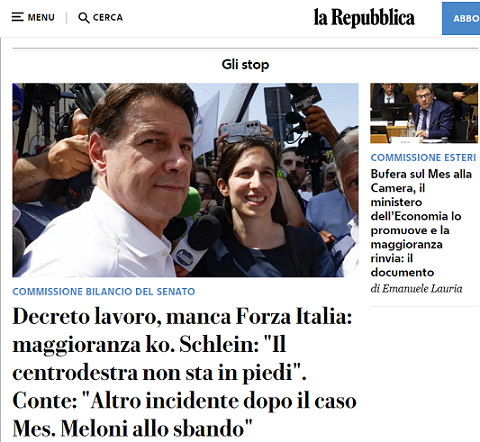Open the Decreto lavoro headline article
This screenshot has height=442, width=480.
click(184, 372)
